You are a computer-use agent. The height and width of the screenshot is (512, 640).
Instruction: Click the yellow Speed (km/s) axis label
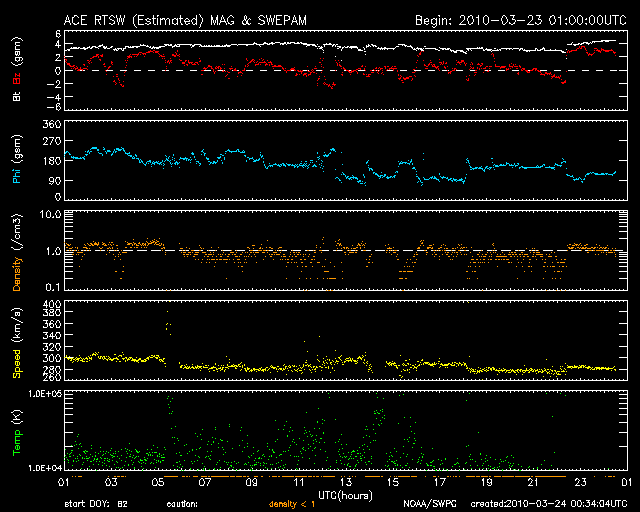tap(17, 342)
